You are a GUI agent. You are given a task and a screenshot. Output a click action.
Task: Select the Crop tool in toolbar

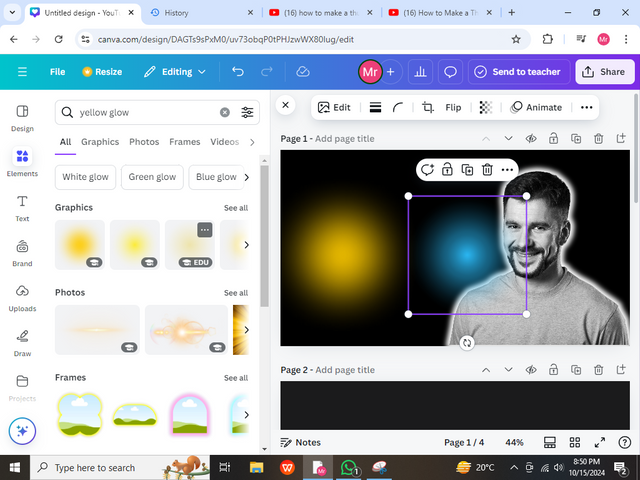pos(427,107)
